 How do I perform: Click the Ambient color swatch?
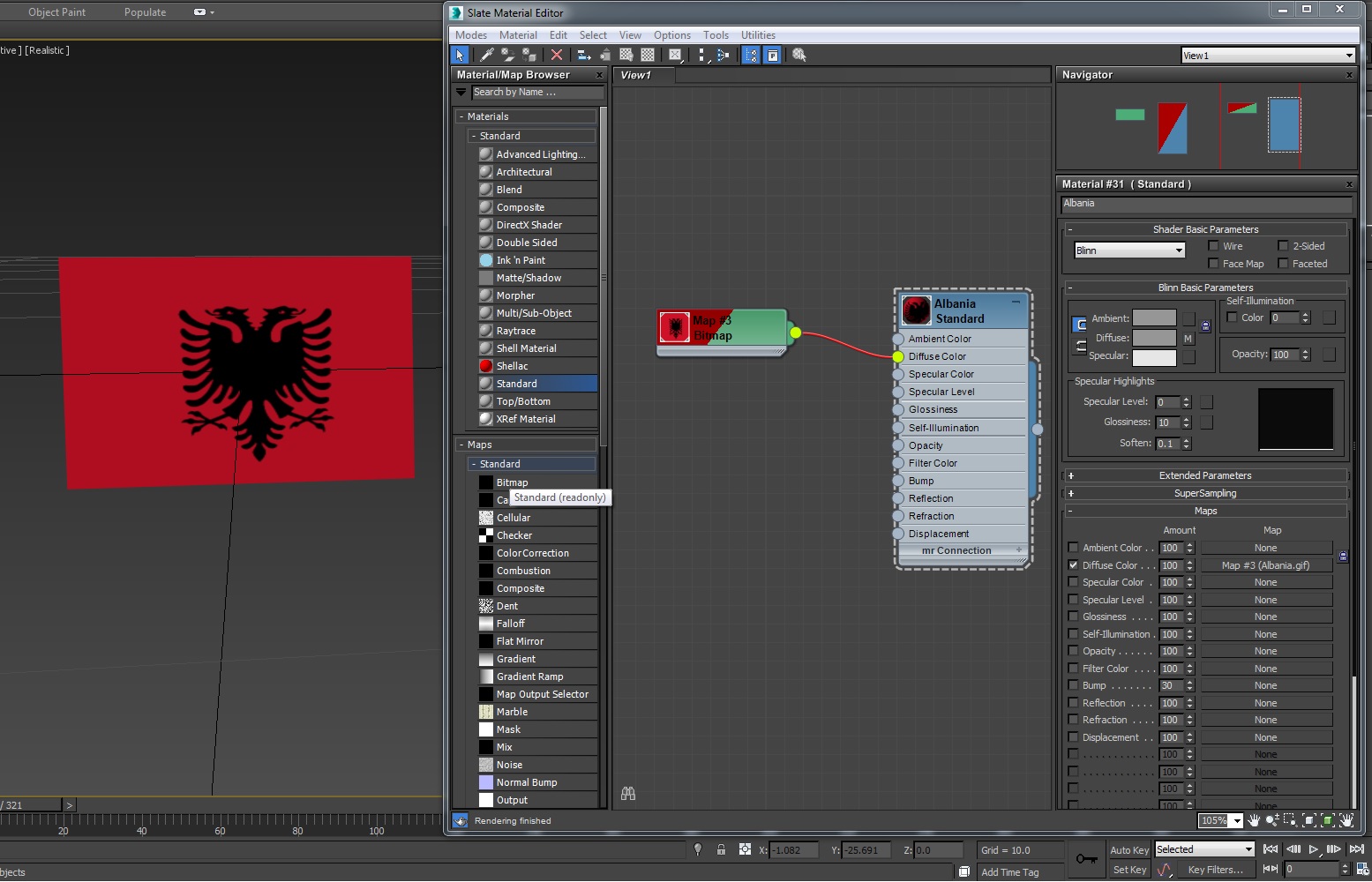pyautogui.click(x=1154, y=318)
